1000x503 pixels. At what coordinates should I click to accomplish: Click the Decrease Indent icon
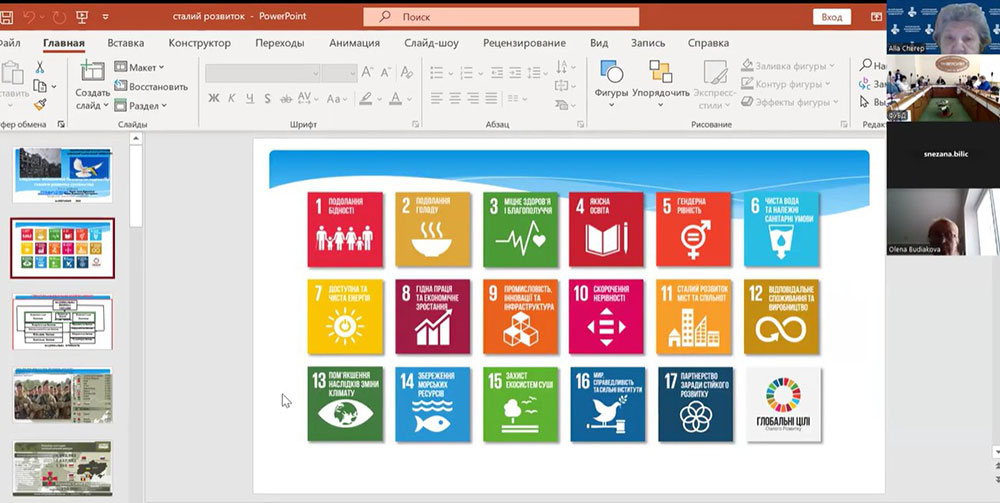497,73
